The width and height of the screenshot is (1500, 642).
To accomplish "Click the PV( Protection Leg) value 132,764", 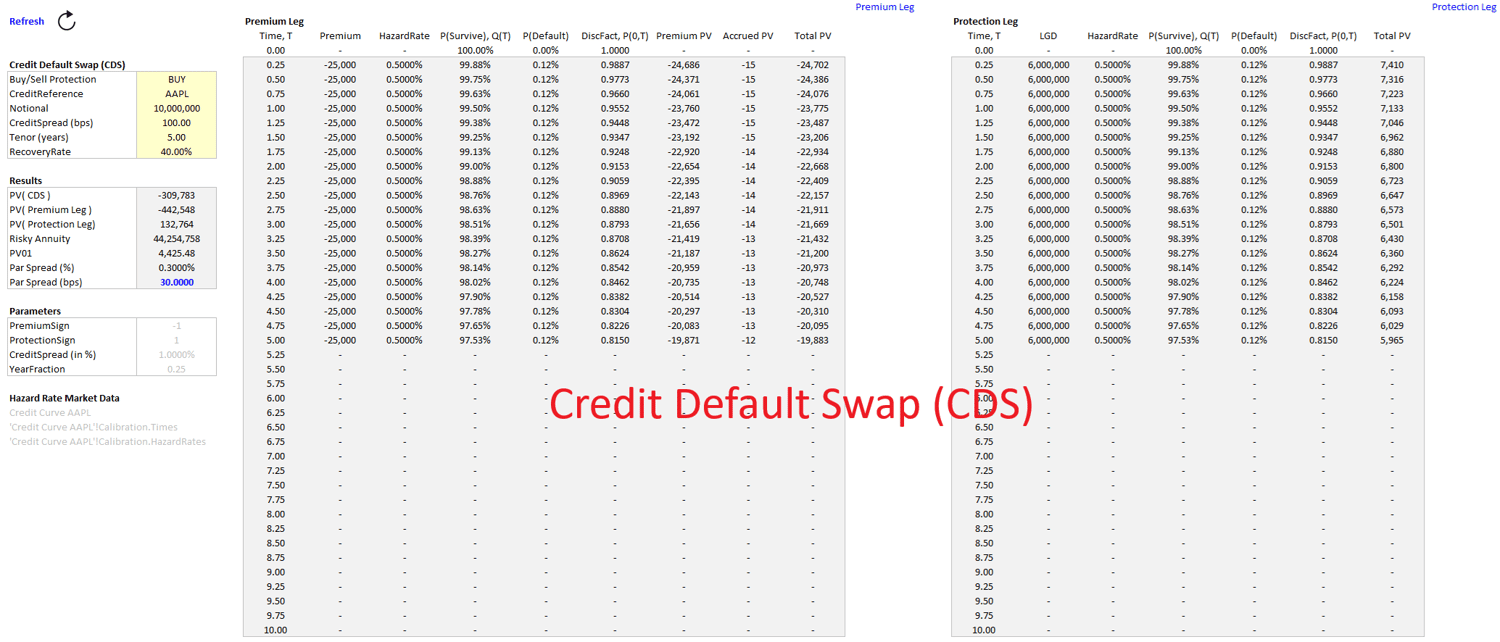I will pos(177,225).
